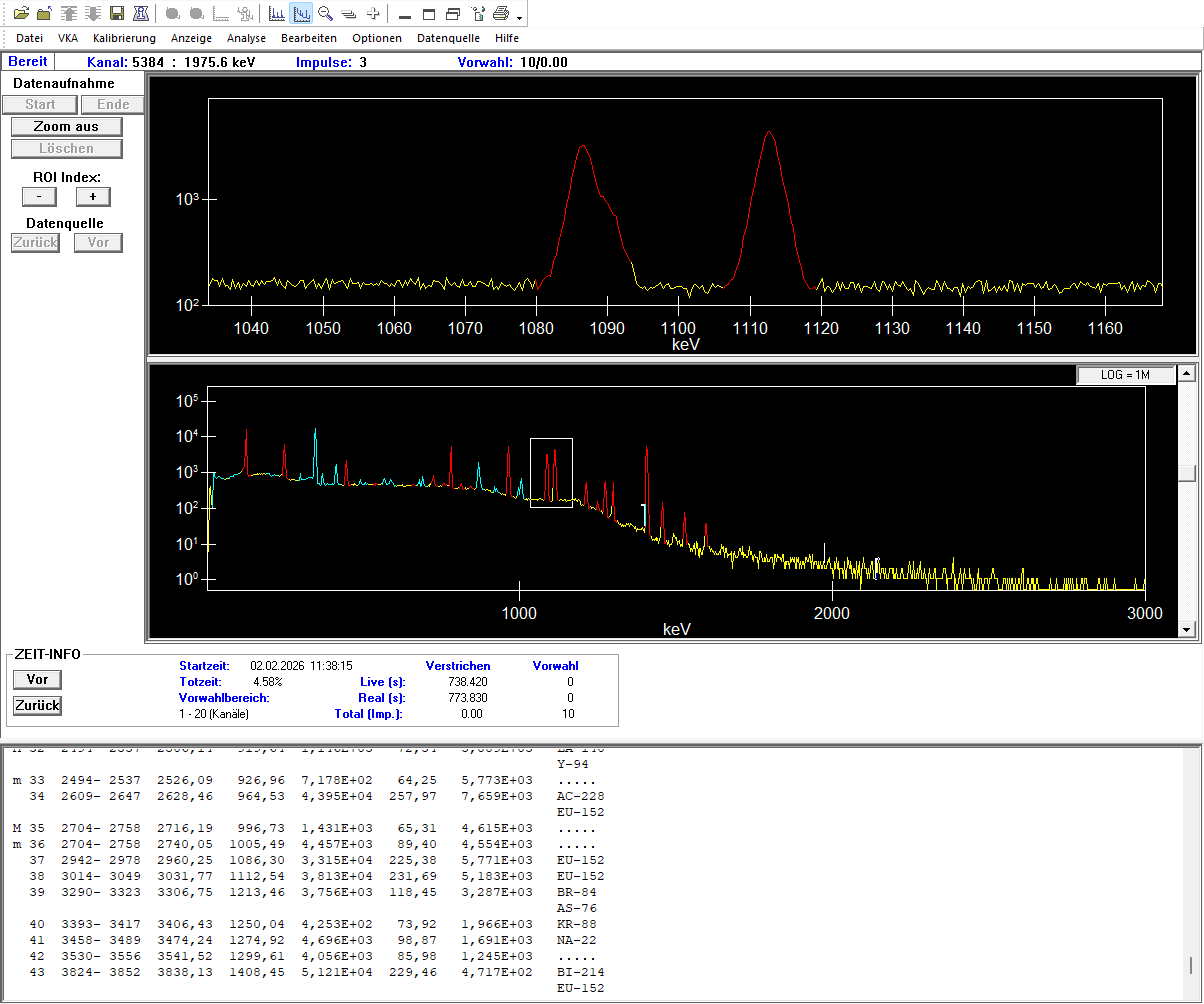Click the spectrum panel scroll up arrow
The width and height of the screenshot is (1204, 1004).
1187,374
